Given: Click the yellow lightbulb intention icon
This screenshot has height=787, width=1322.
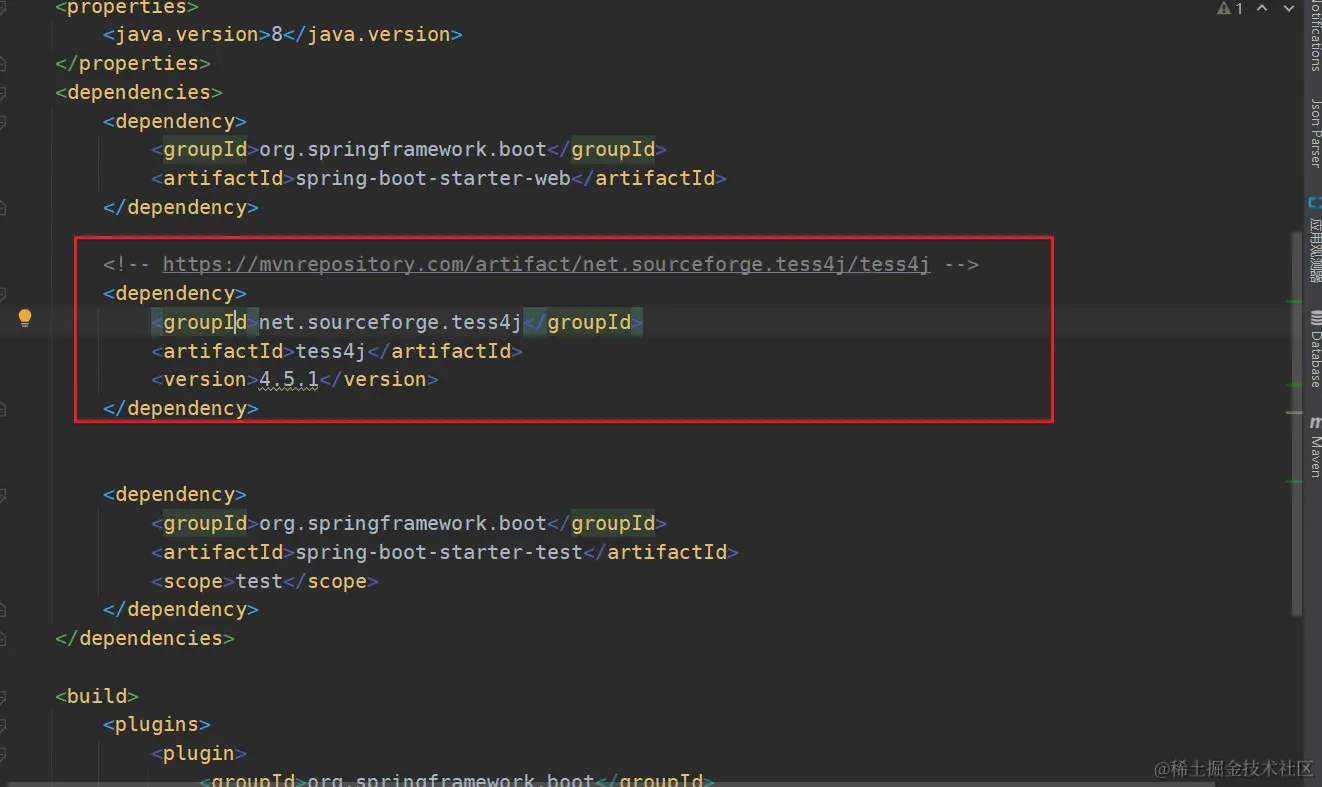Looking at the screenshot, I should coord(25,318).
